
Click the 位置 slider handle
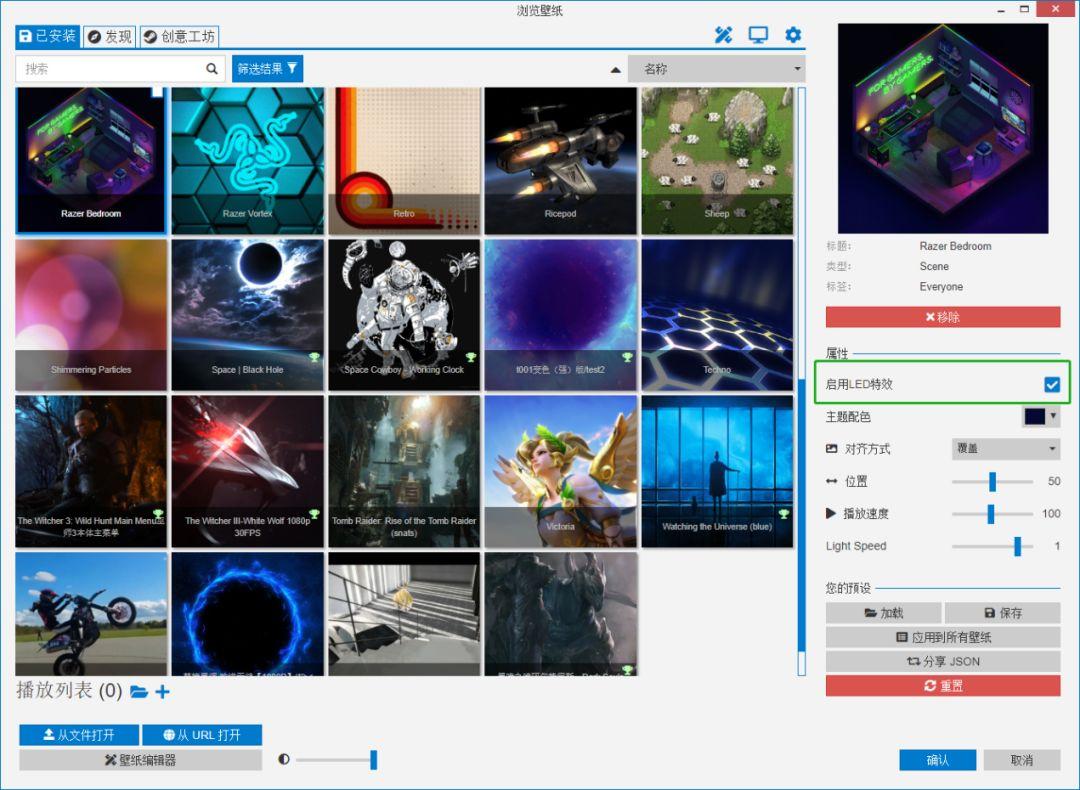coord(992,481)
